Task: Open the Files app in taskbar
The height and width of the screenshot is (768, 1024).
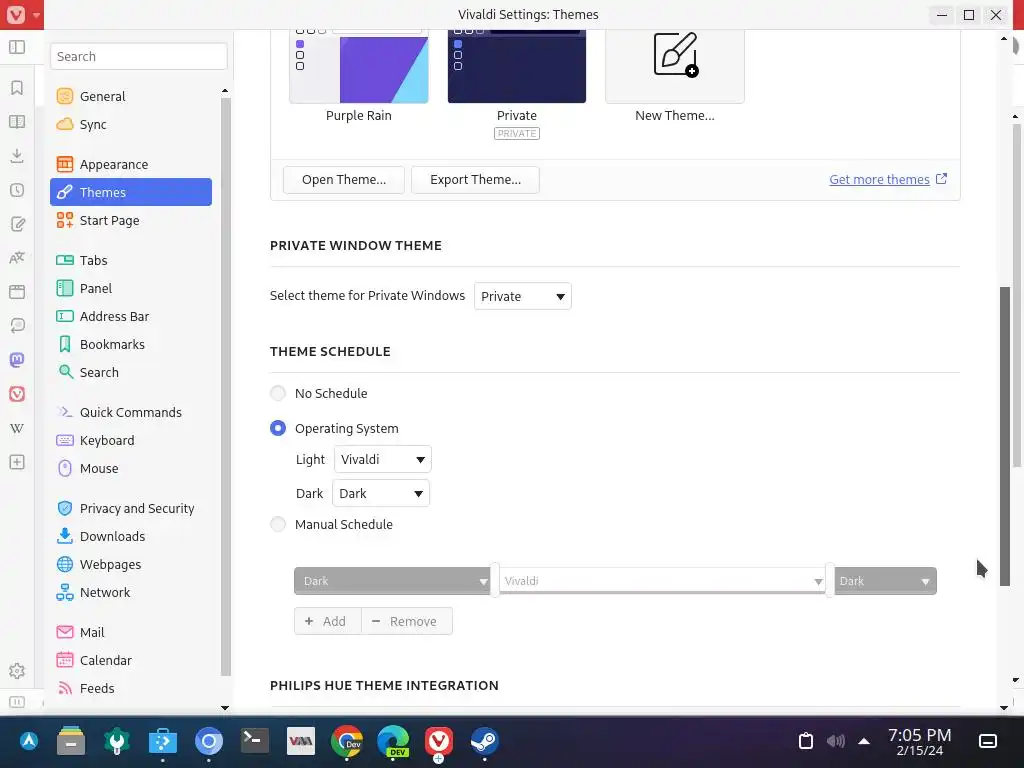Action: [x=71, y=741]
